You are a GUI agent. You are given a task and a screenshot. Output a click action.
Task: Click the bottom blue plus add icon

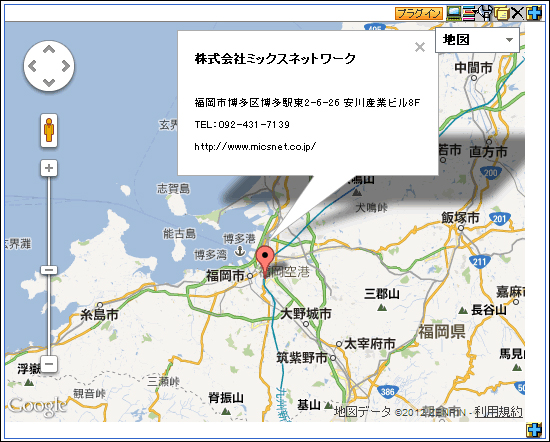[x=534, y=430]
